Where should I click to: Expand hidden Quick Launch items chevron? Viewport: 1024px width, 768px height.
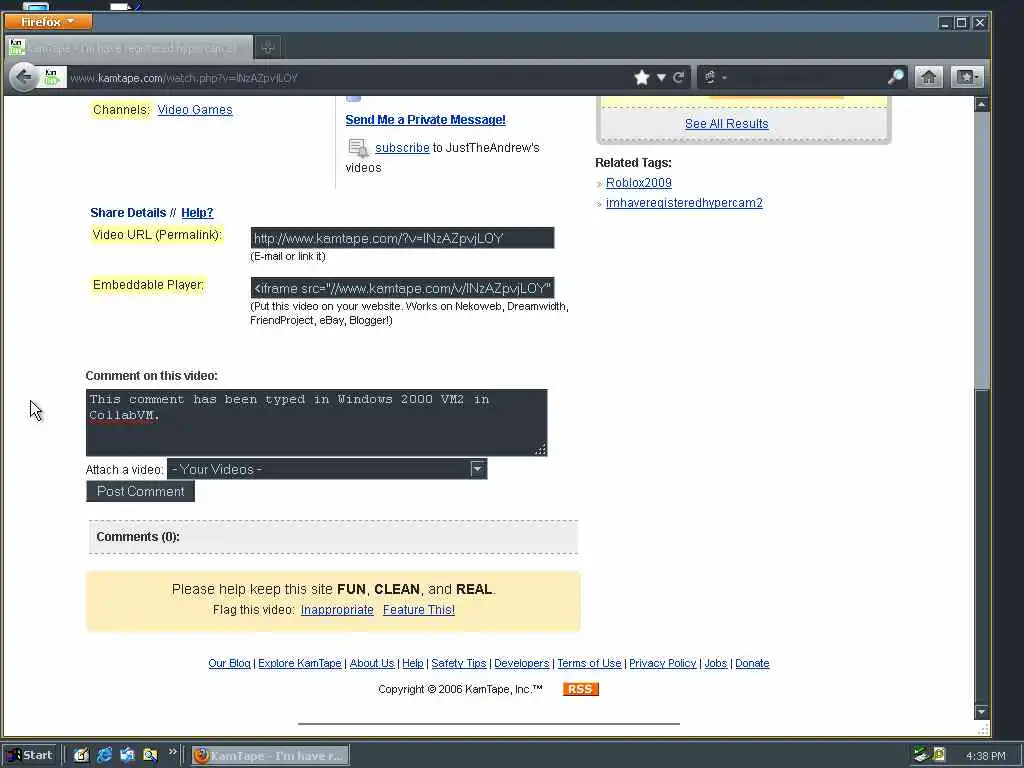172,752
